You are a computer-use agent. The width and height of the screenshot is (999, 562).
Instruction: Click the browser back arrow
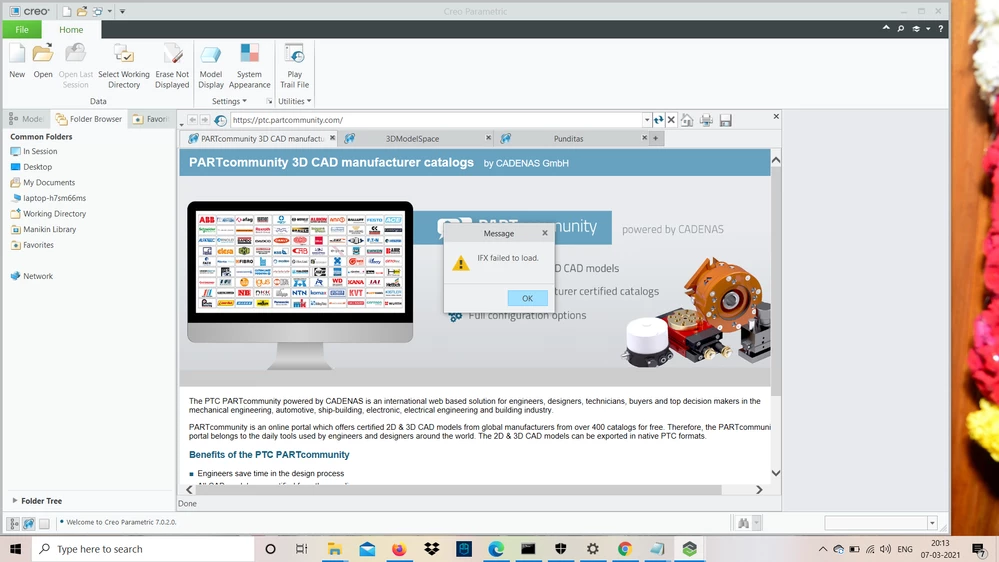192,120
